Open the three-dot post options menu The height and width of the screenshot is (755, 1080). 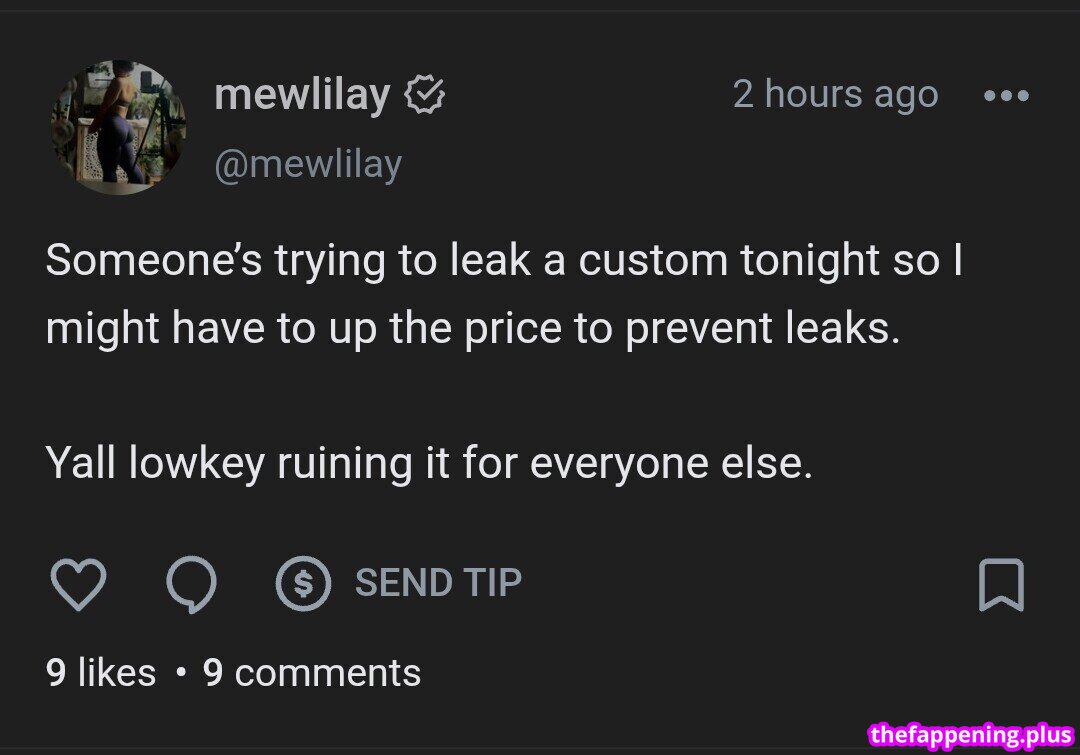(1005, 96)
